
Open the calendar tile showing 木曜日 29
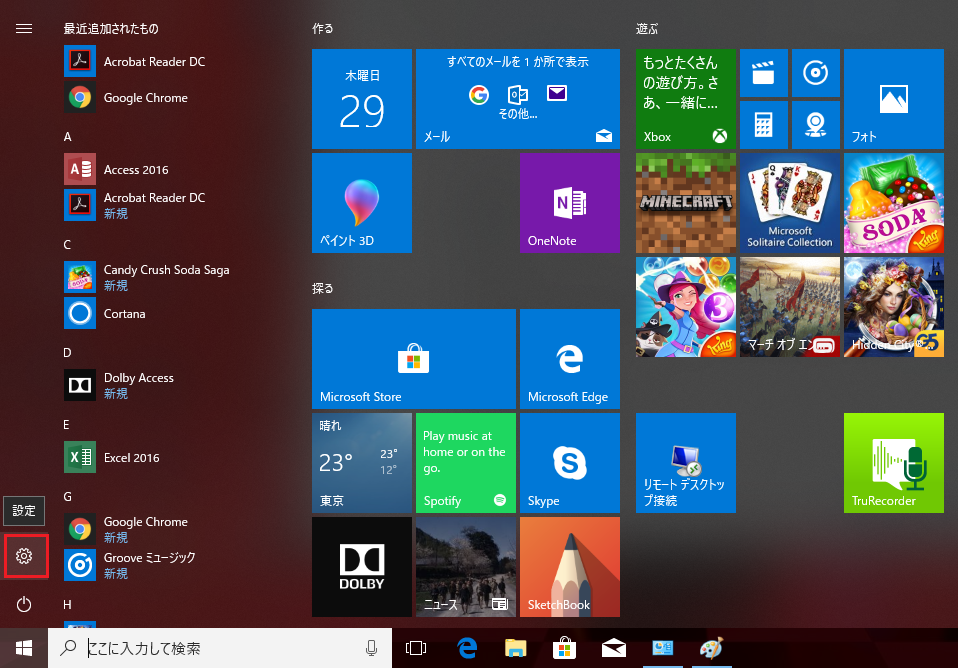(362, 99)
